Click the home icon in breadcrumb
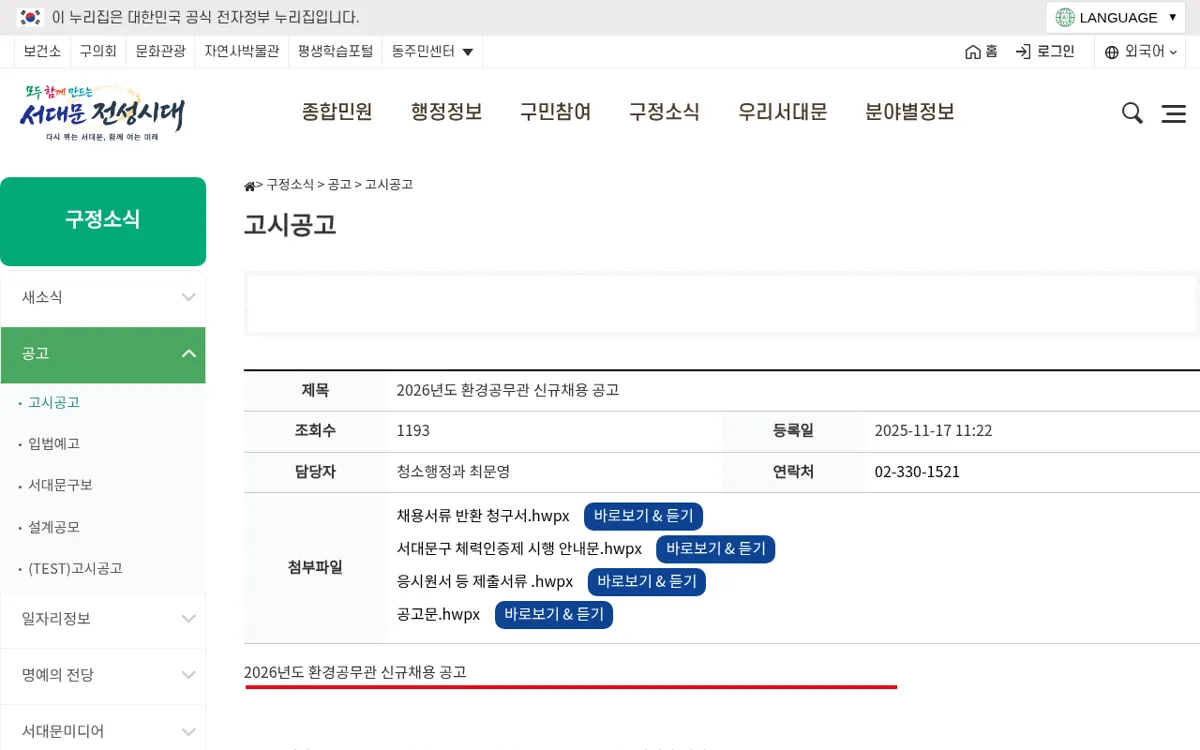The height and width of the screenshot is (750, 1200). 249,186
